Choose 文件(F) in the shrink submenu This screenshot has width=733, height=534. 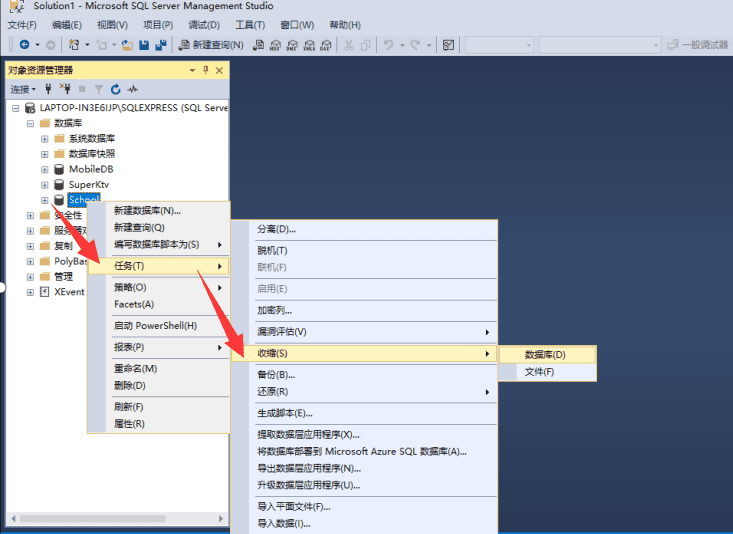click(x=547, y=372)
